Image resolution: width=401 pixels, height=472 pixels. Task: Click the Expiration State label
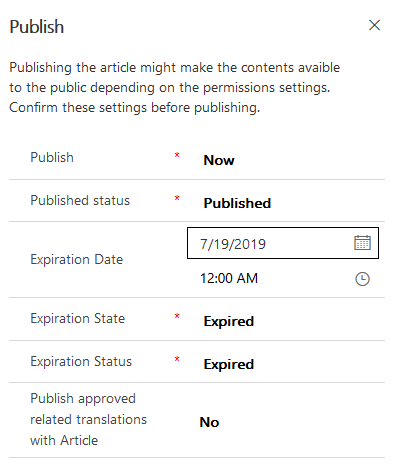tap(78, 318)
